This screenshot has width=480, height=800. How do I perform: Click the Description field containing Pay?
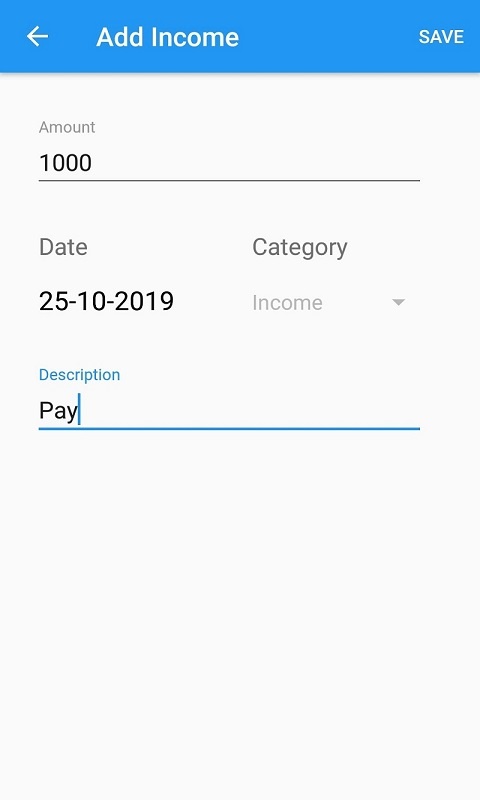pos(229,411)
